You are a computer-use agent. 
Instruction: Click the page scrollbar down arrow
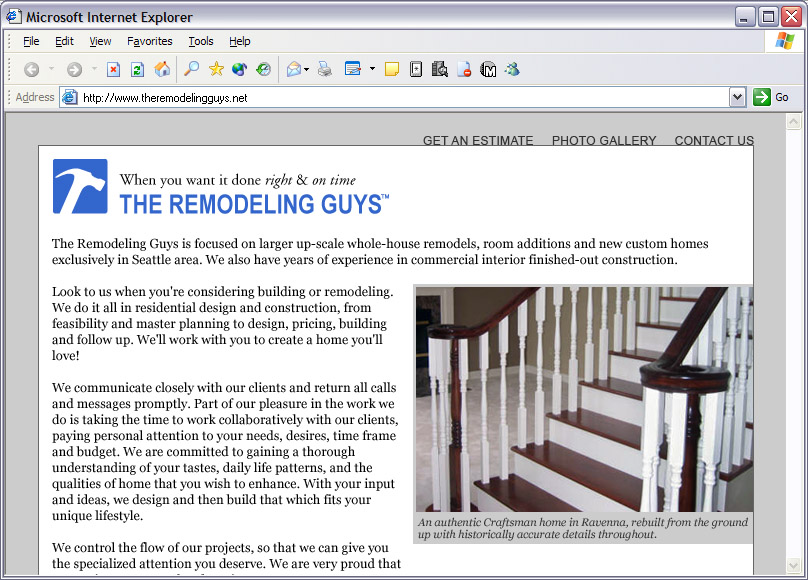click(794, 566)
